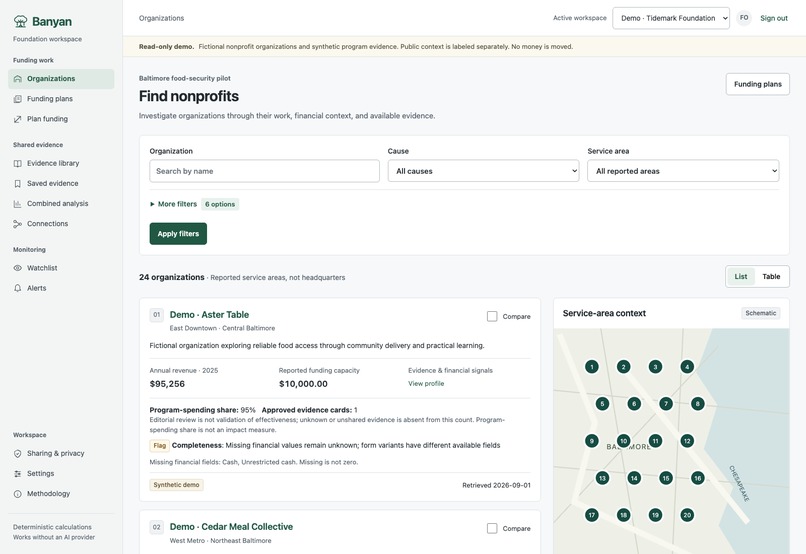The width and height of the screenshot is (806, 554).
Task: Click the Alerts bell icon
Action: [x=17, y=288]
